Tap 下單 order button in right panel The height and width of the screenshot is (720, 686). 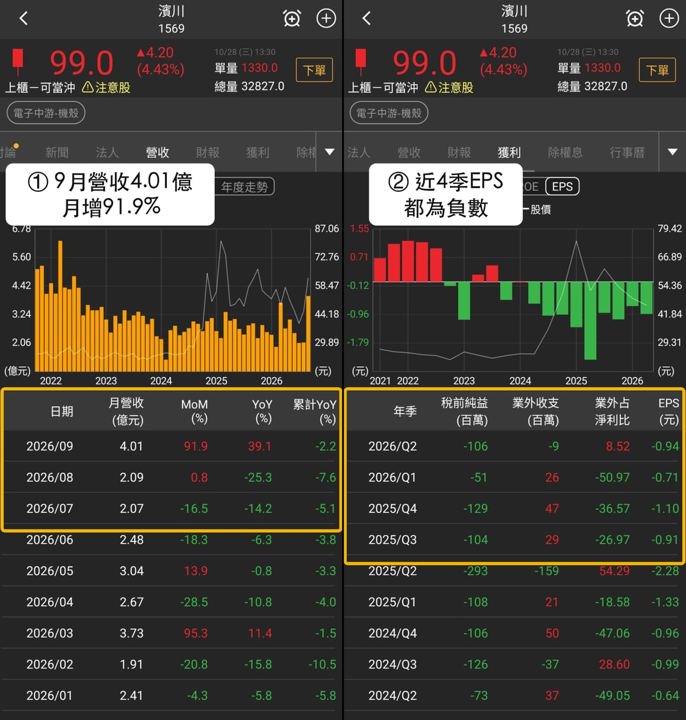[658, 70]
